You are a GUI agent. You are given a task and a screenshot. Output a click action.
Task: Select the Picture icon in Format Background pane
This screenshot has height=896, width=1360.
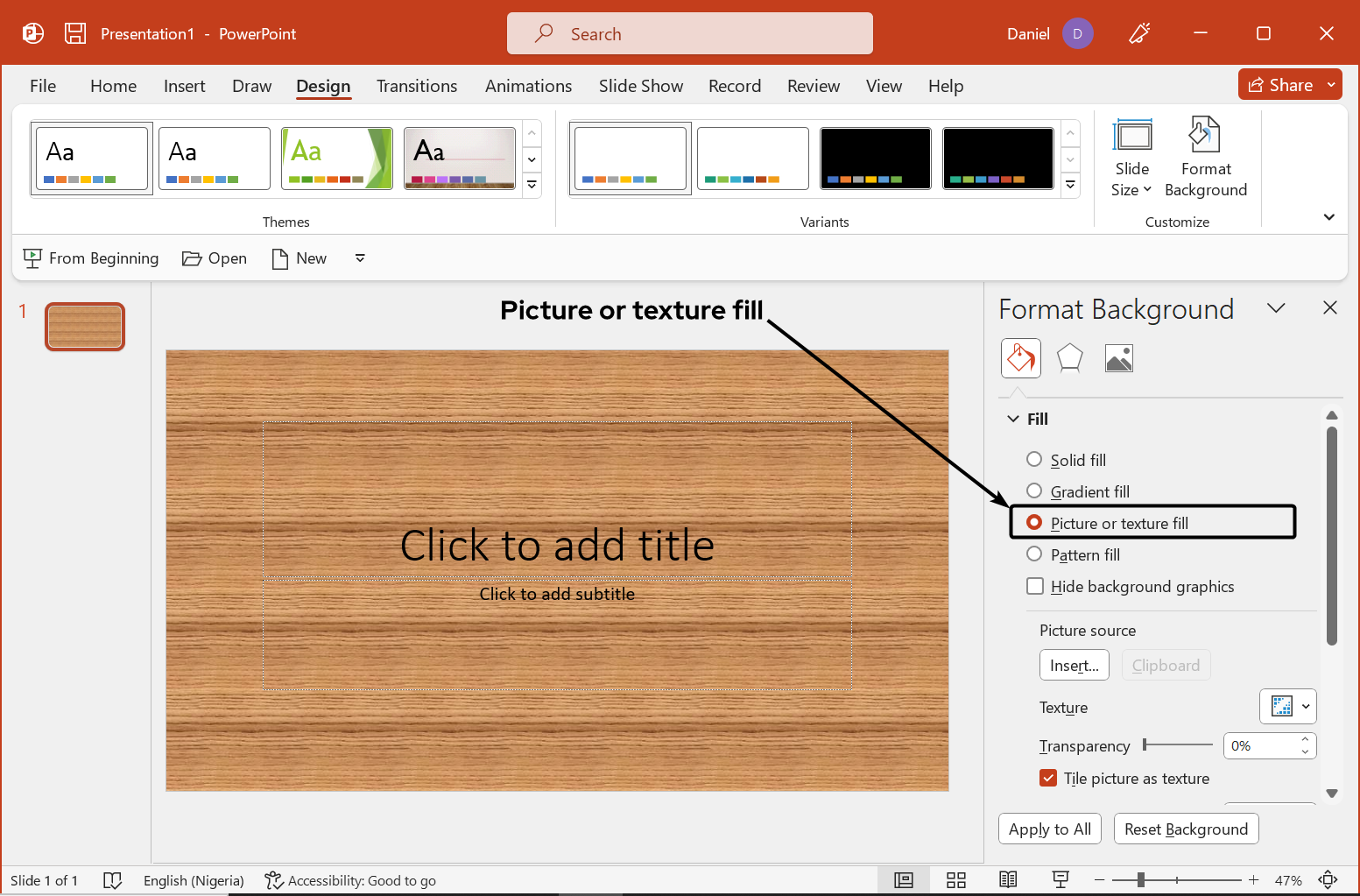(x=1118, y=357)
